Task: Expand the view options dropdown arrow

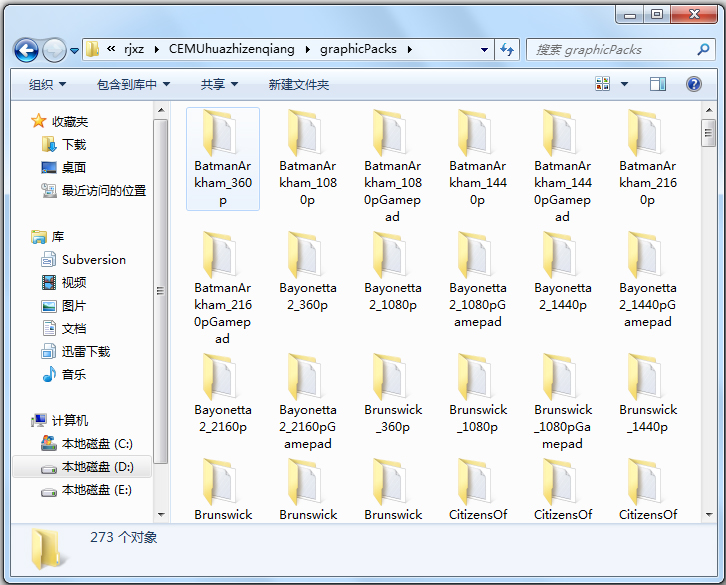Action: point(624,84)
